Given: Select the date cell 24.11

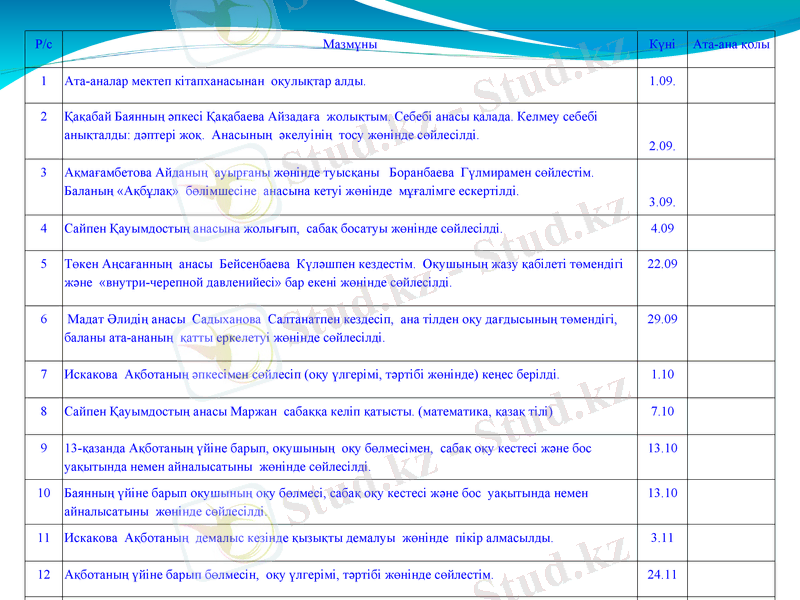Looking at the screenshot, I should point(661,575).
